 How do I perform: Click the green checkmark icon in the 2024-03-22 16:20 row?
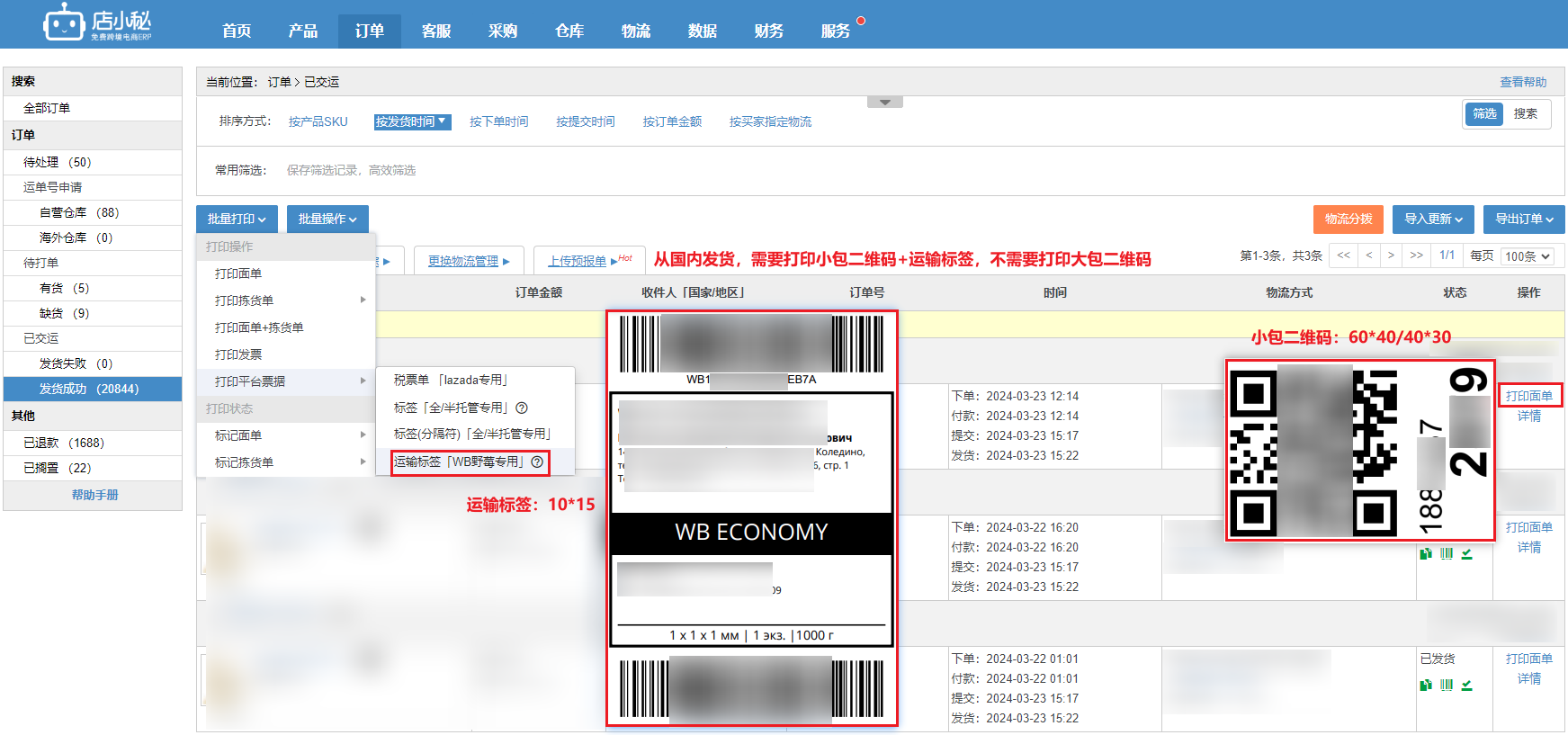click(x=1467, y=554)
